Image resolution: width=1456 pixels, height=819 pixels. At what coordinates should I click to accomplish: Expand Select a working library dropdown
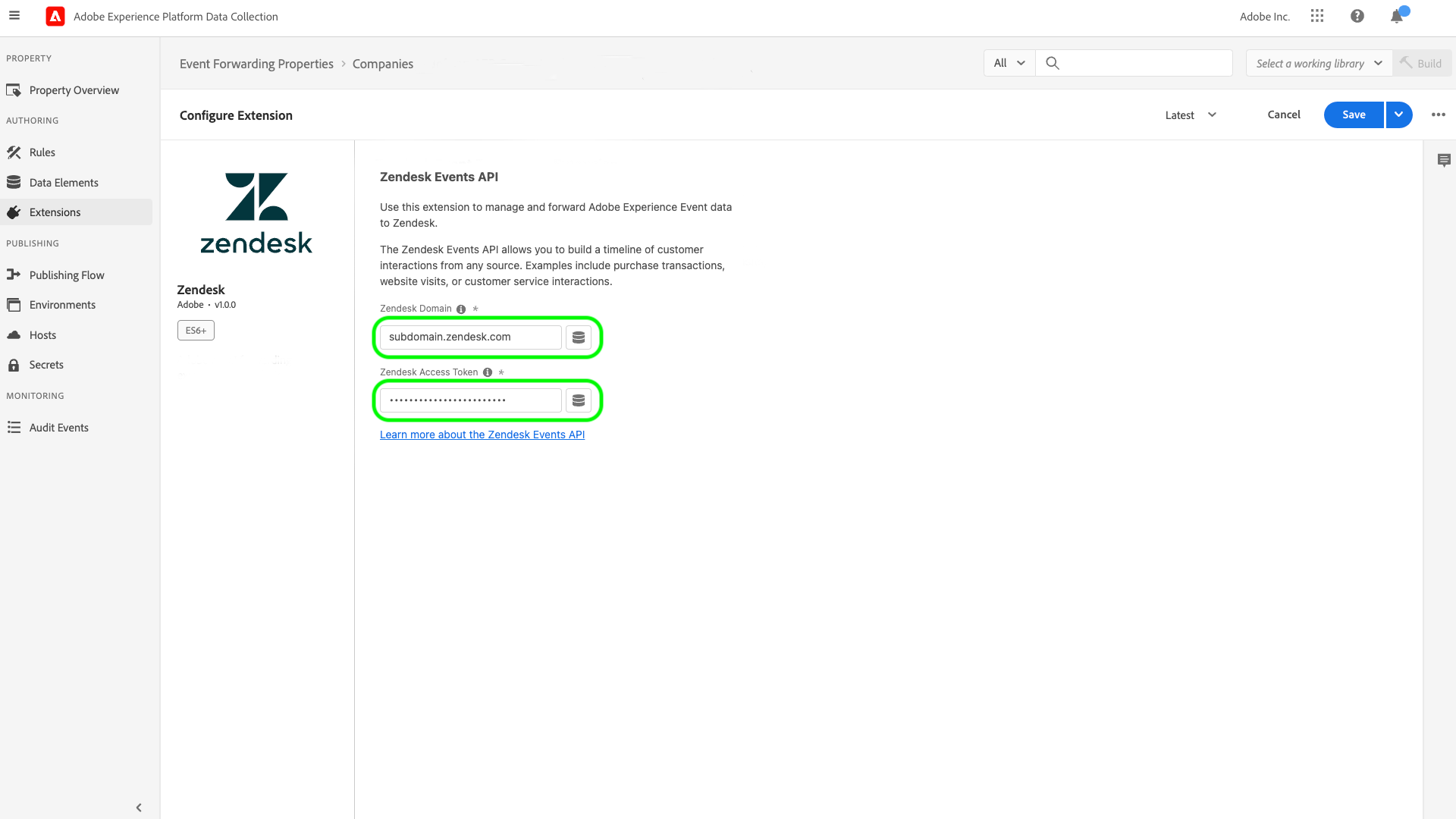click(x=1319, y=64)
